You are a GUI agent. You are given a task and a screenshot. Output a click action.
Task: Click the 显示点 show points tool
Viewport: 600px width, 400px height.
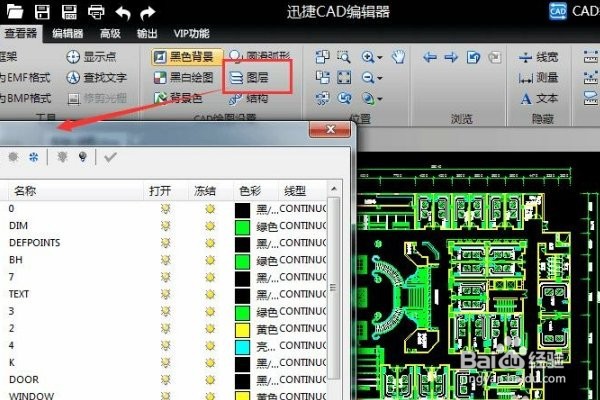(91, 57)
